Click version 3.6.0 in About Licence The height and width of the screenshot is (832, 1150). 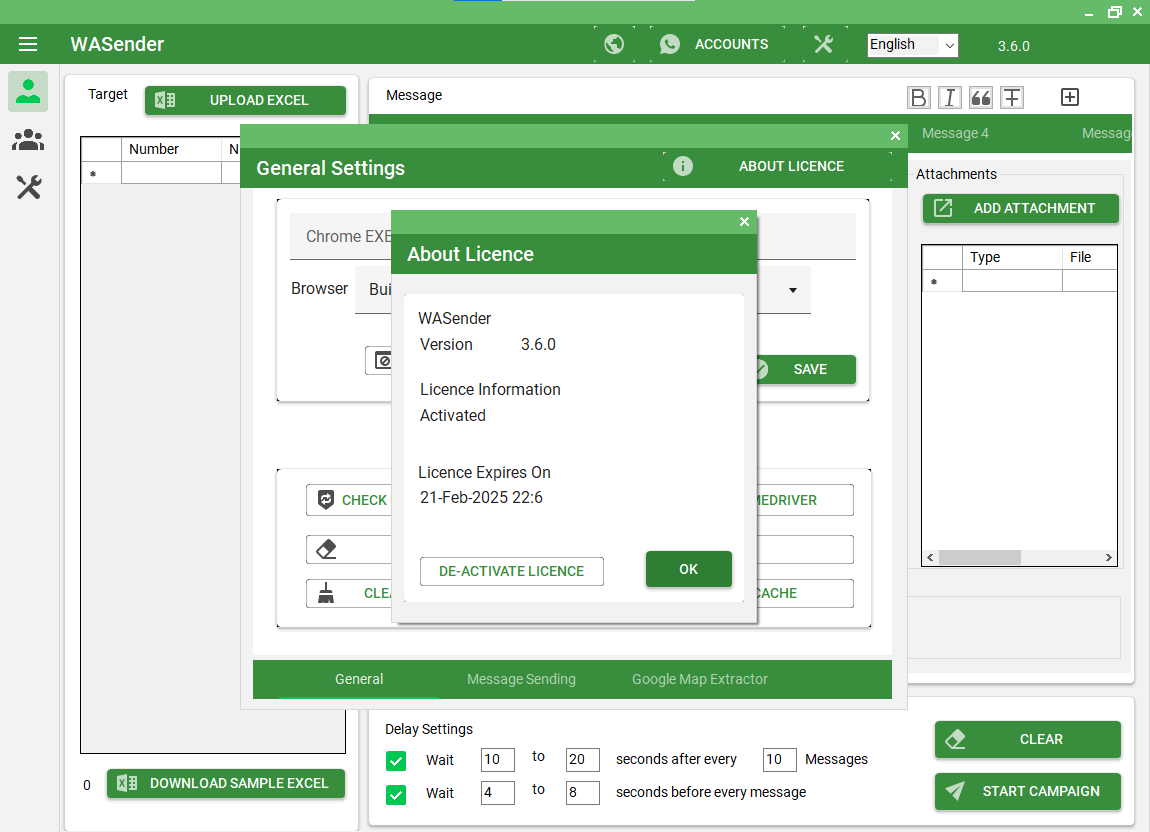[538, 344]
